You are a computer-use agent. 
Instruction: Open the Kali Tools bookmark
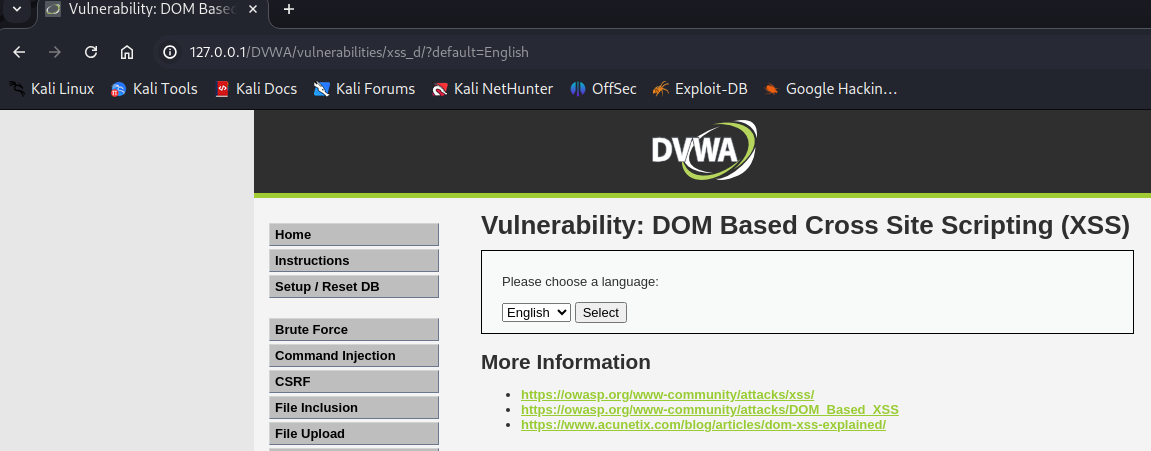(154, 89)
